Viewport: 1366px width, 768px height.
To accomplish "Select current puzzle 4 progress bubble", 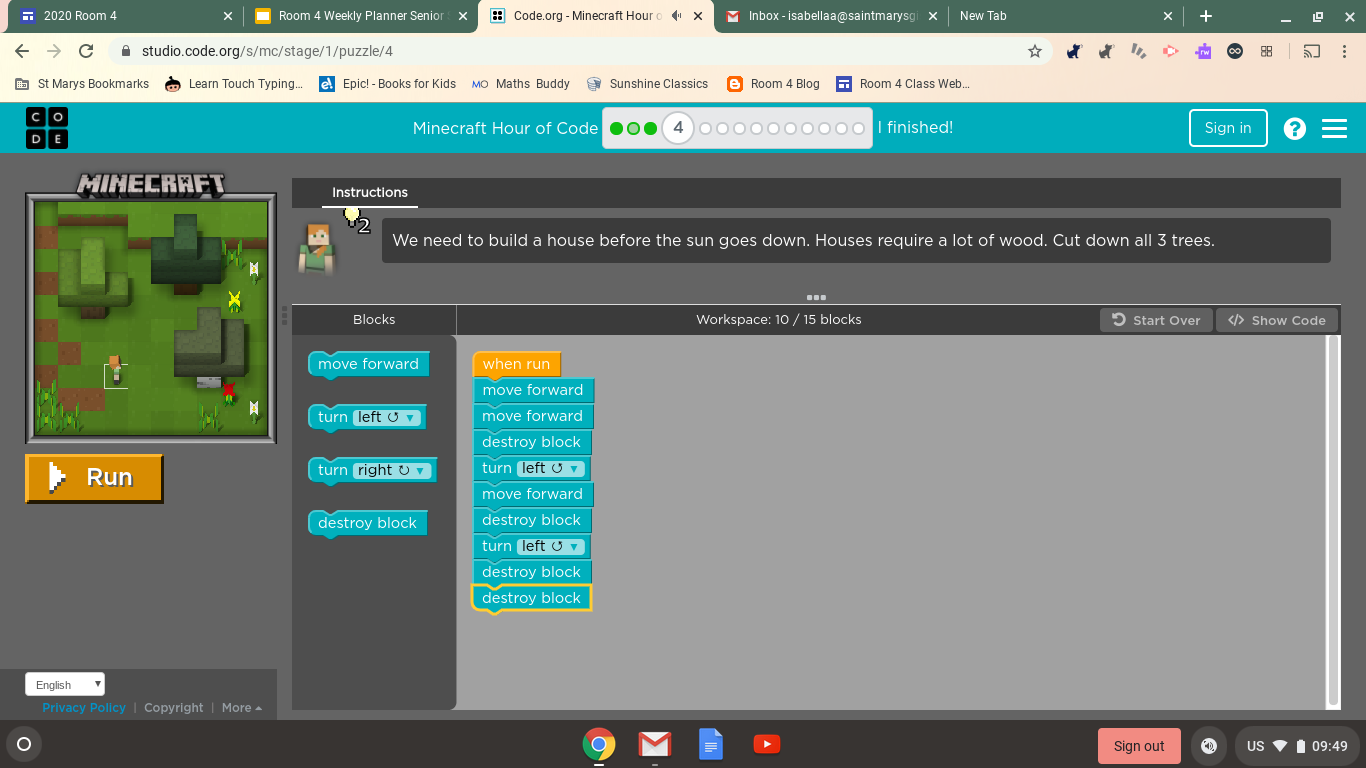I will [x=678, y=128].
